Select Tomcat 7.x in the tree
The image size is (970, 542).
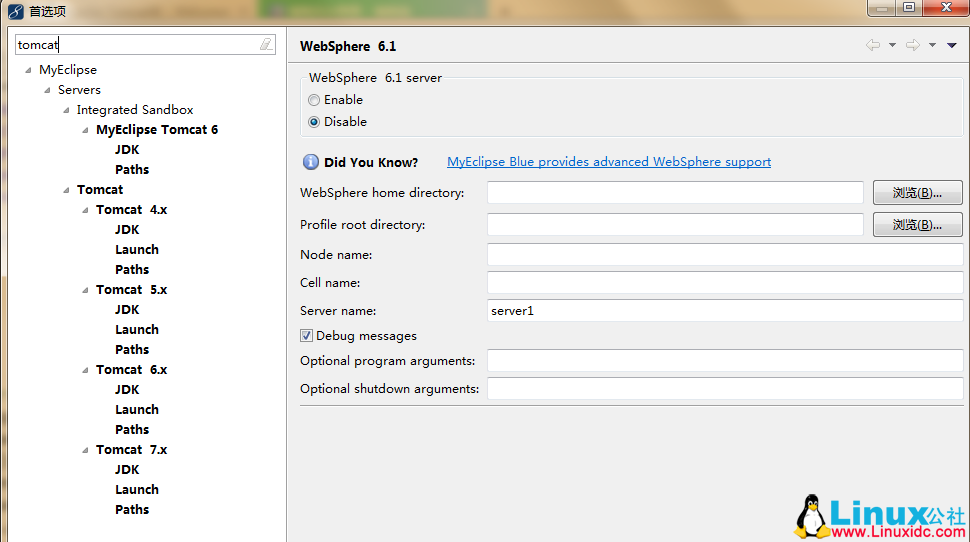point(132,450)
